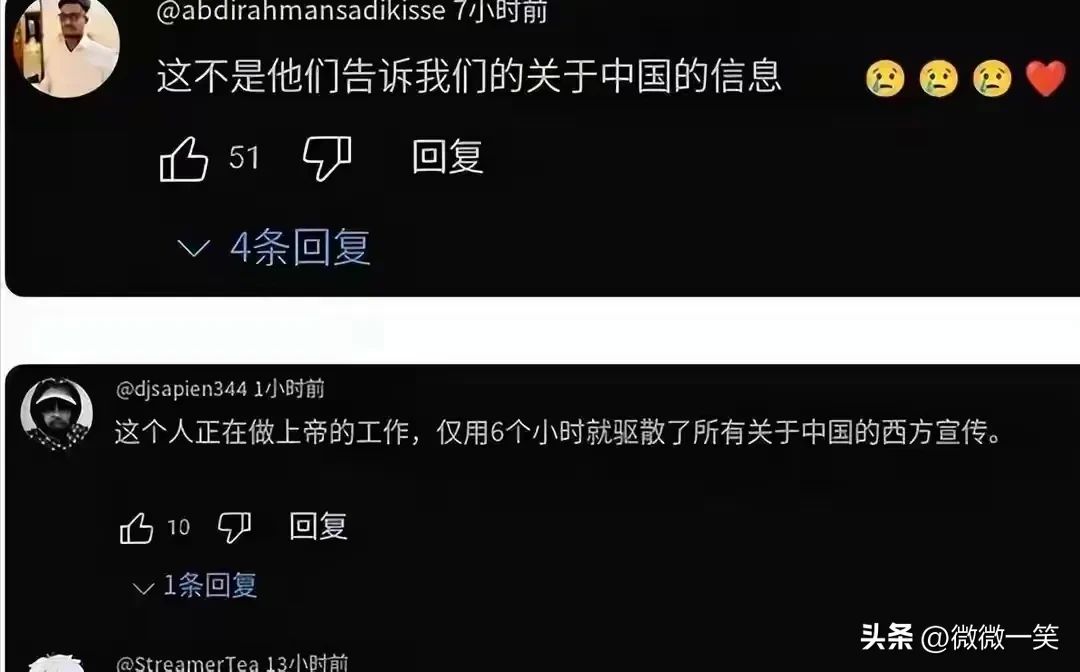Dislike the comment by @djsapien344
1080x672 pixels.
[x=234, y=528]
